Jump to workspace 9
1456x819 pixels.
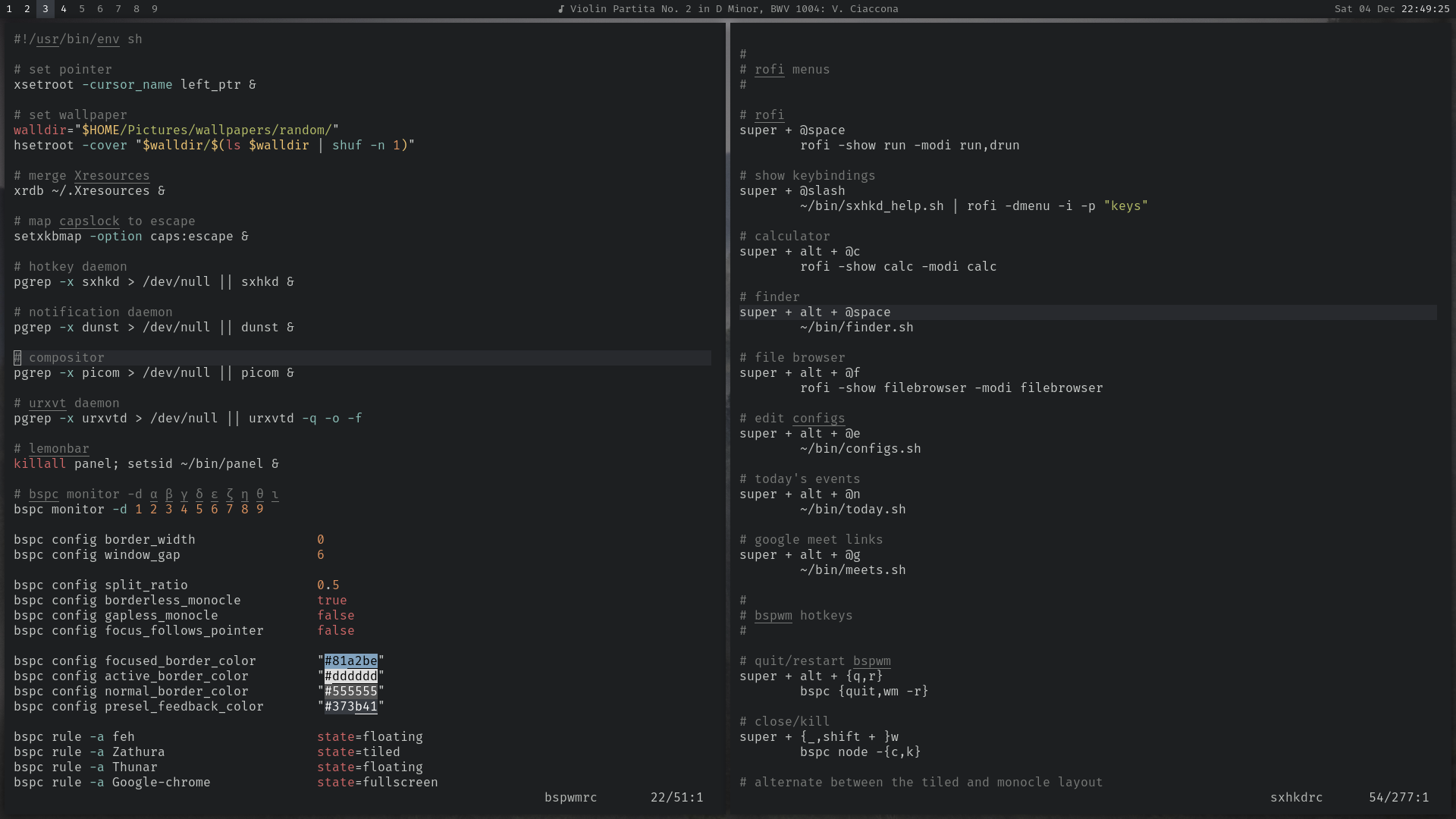pos(155,9)
